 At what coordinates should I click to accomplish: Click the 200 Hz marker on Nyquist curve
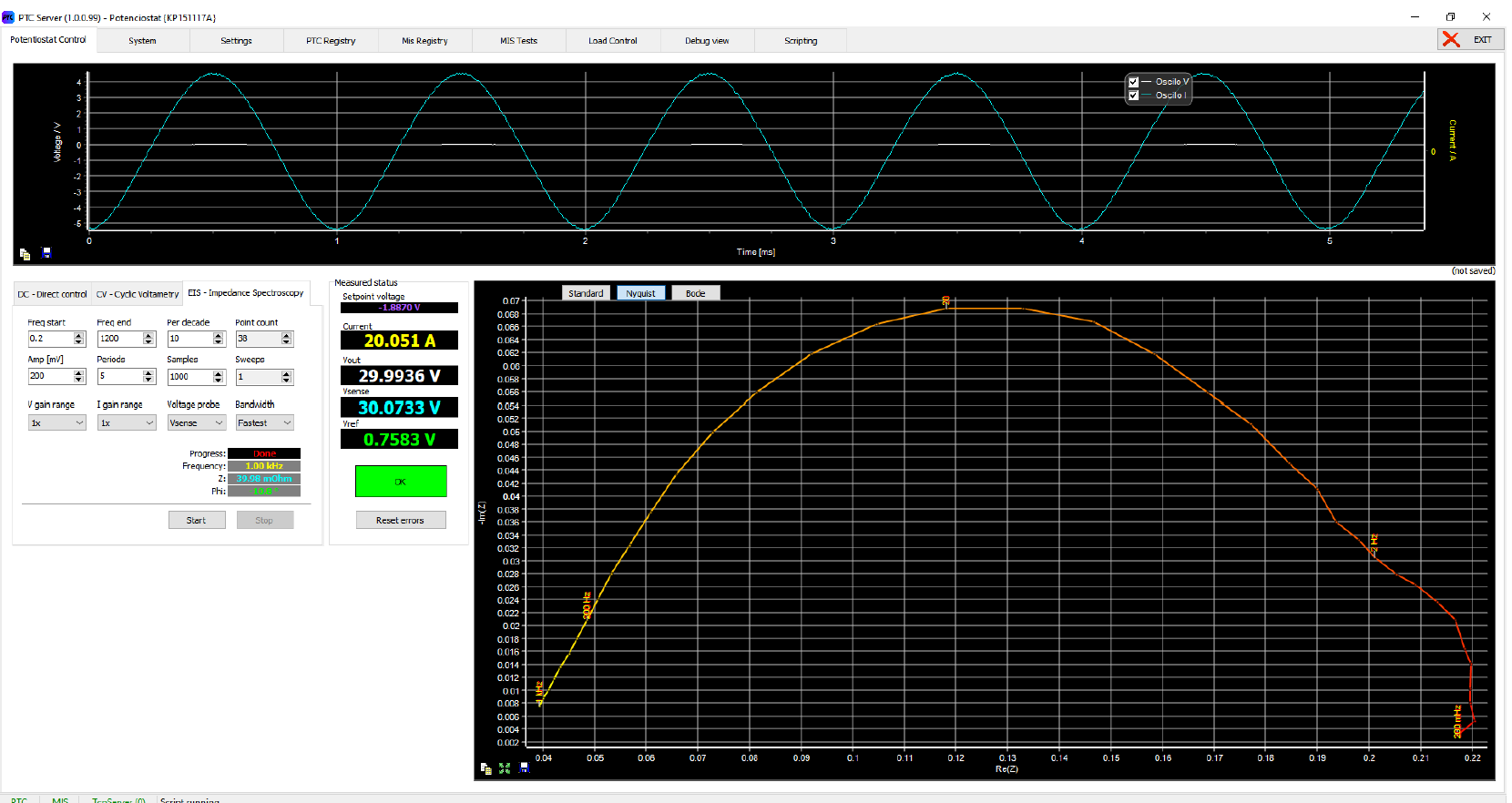coord(587,605)
